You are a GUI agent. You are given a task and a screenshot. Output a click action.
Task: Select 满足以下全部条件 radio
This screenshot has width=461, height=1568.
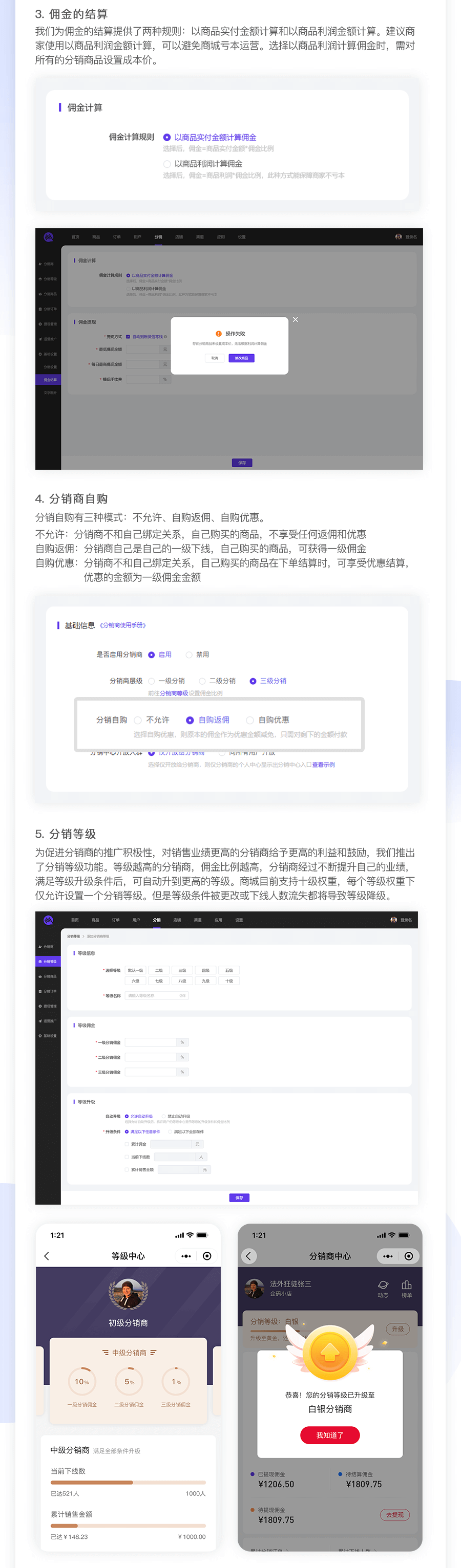pos(170,1131)
